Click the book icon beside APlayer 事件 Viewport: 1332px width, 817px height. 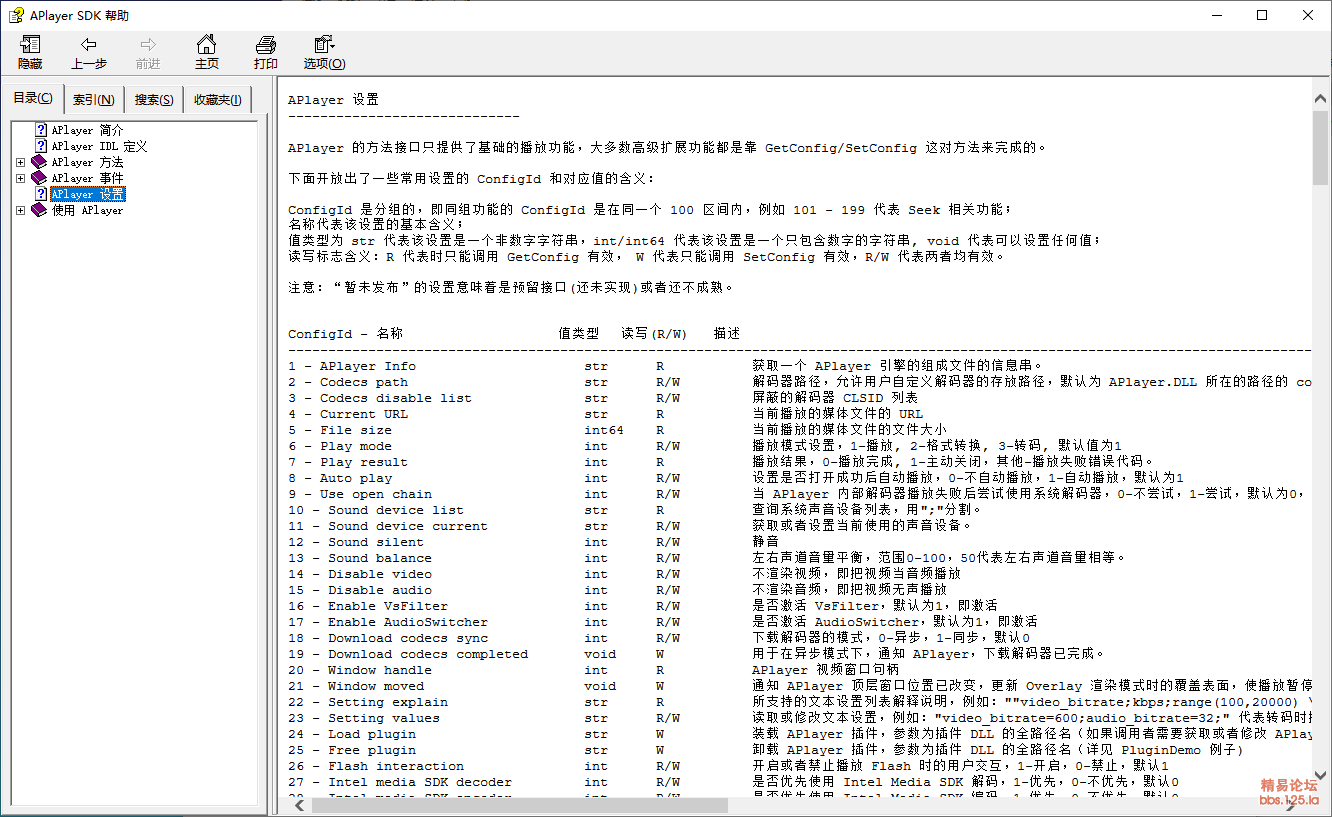click(39, 178)
